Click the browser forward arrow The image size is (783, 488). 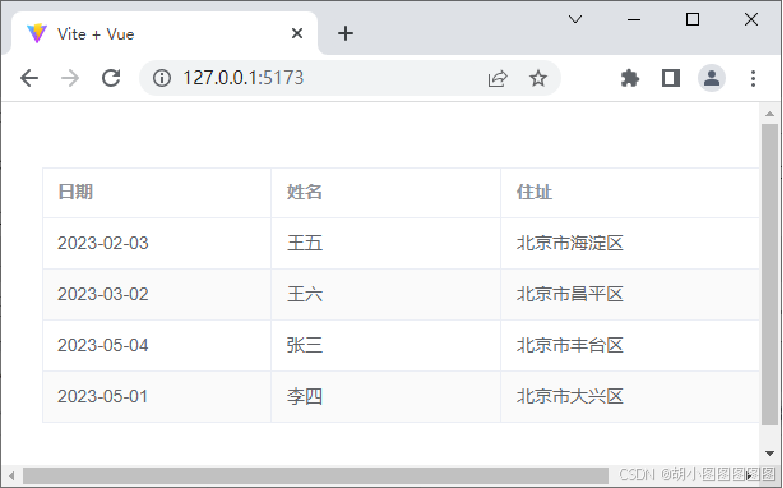pos(70,78)
